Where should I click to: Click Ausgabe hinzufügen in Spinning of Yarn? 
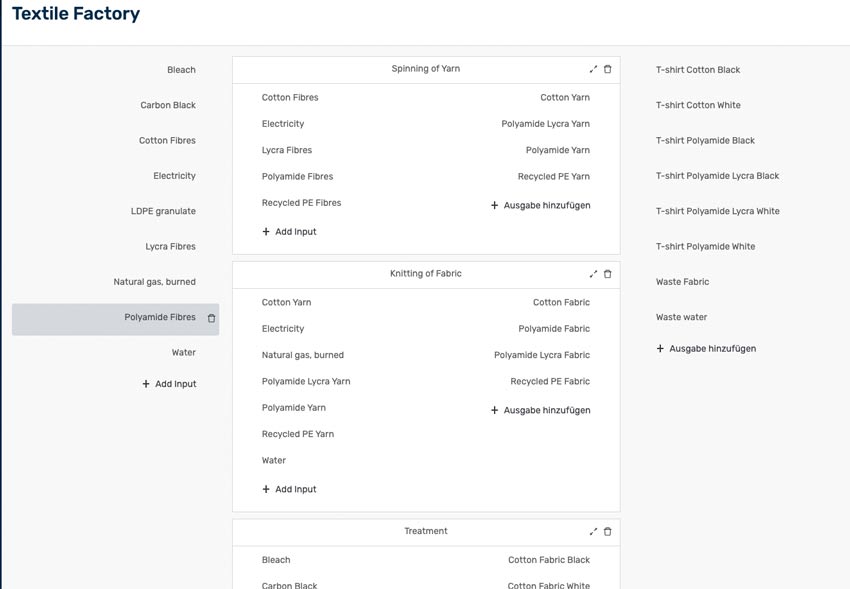pos(540,206)
